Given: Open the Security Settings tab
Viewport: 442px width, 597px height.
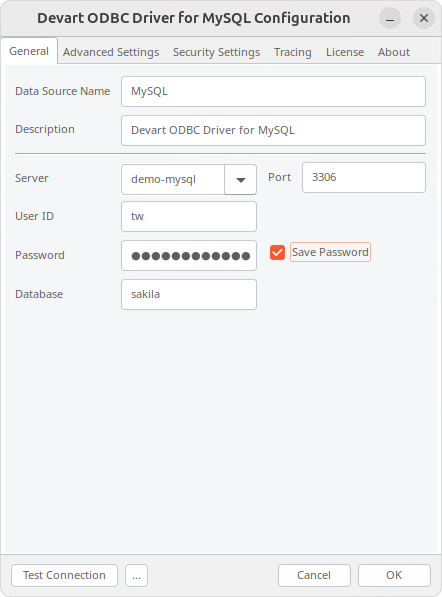Looking at the screenshot, I should 217,52.
